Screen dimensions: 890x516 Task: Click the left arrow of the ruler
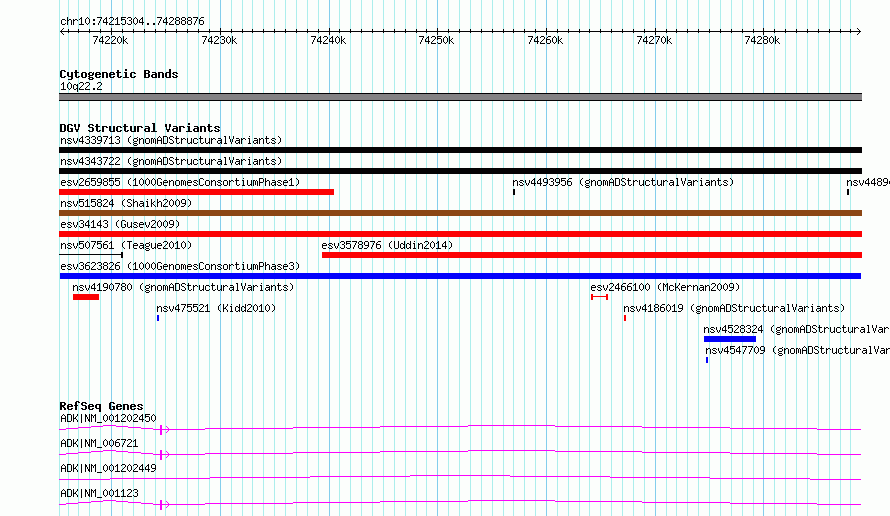[x=62, y=32]
